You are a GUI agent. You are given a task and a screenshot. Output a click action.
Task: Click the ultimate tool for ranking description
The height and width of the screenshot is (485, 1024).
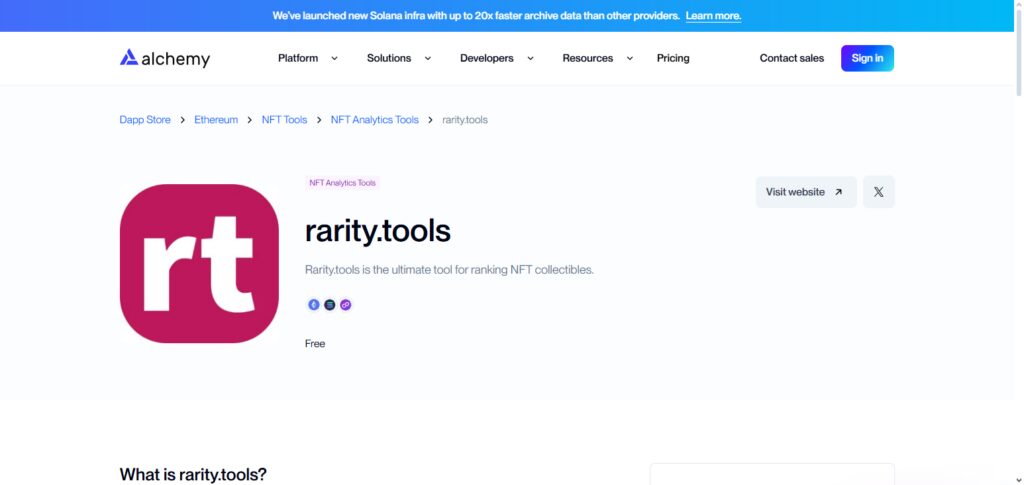(x=449, y=270)
